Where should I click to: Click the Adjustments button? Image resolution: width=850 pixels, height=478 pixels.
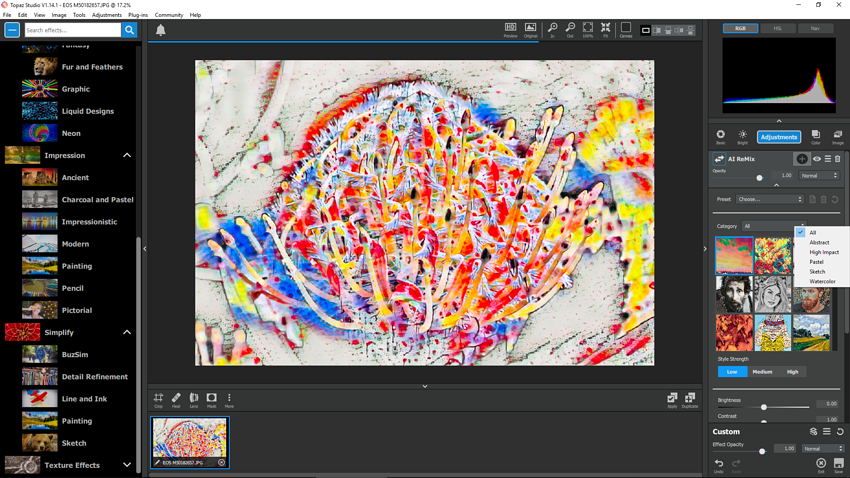coord(778,137)
